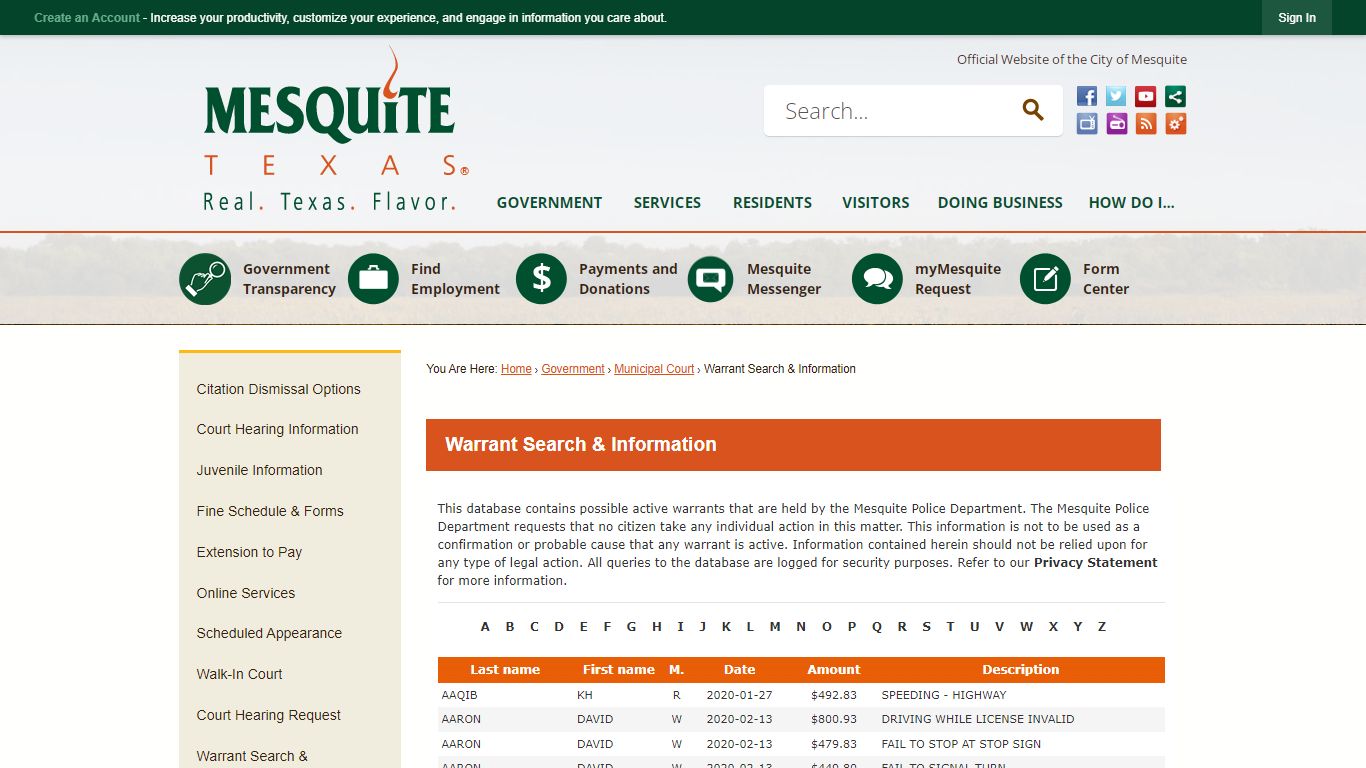Filter warrants by letter W
The image size is (1366, 768).
pos(1026,627)
